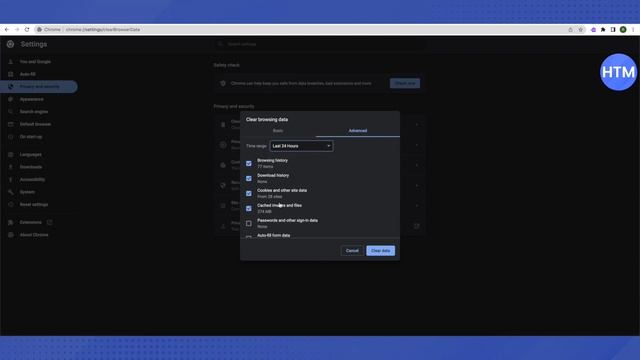This screenshot has width=640, height=360.
Task: Uncheck Cookies and other site data checkbox
Action: tap(249, 193)
